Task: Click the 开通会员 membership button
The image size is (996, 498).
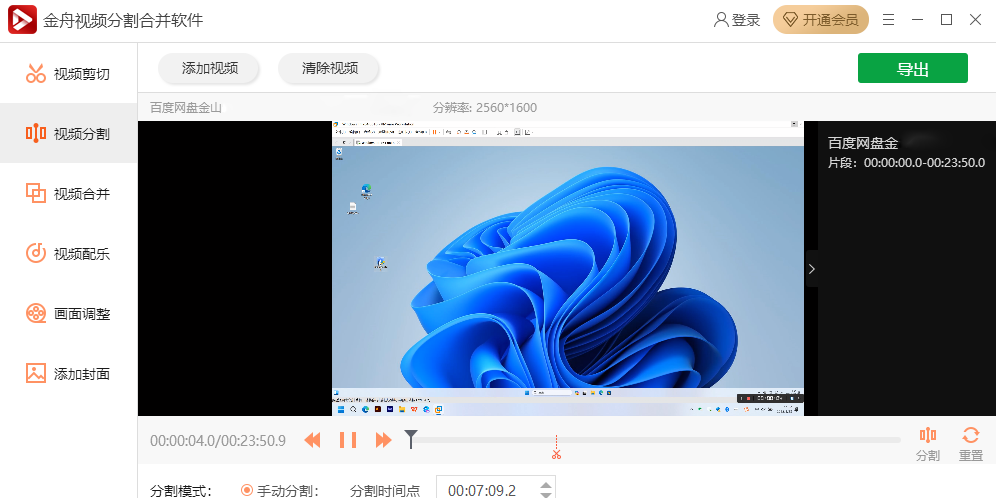Action: coord(821,20)
